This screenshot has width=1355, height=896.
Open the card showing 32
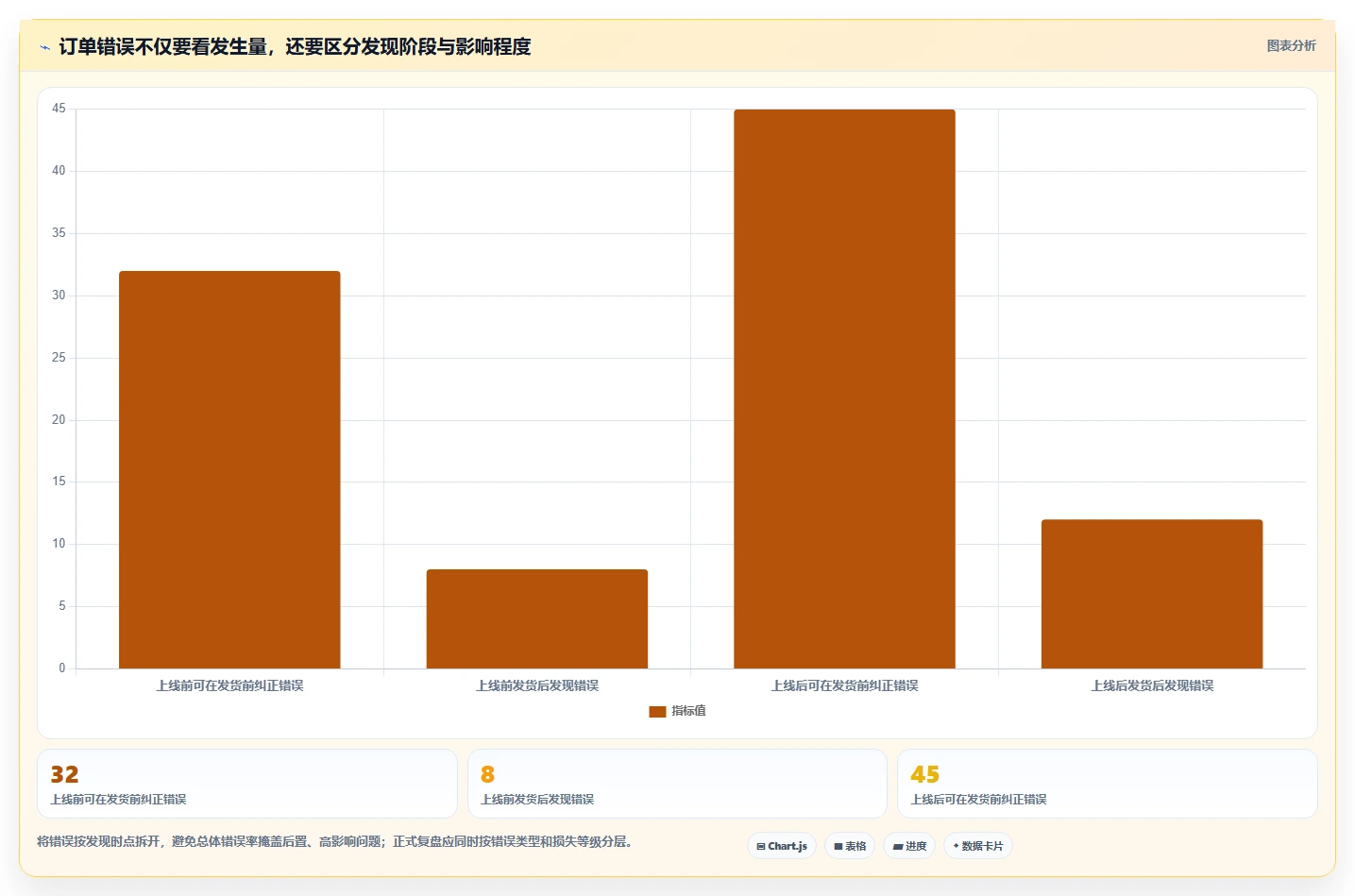[x=247, y=784]
